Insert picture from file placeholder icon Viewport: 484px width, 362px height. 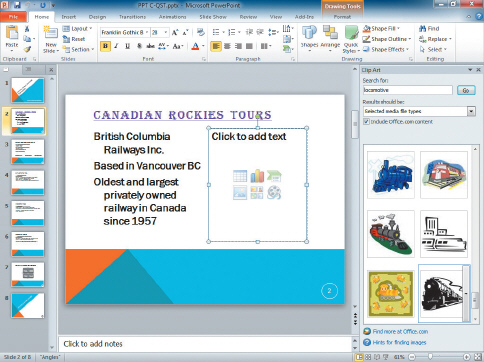tap(240, 193)
